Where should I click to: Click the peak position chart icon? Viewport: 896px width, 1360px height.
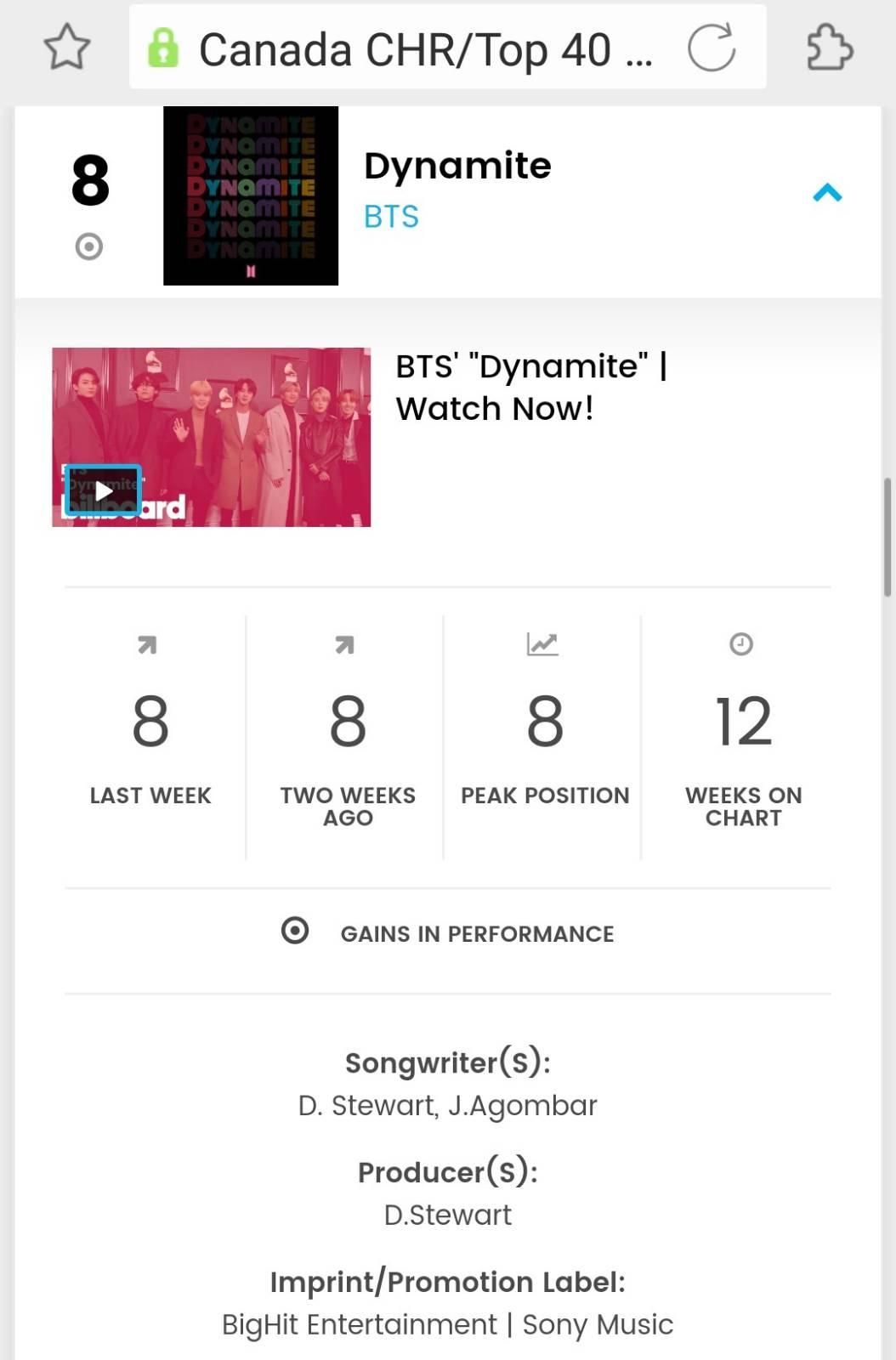click(x=542, y=644)
